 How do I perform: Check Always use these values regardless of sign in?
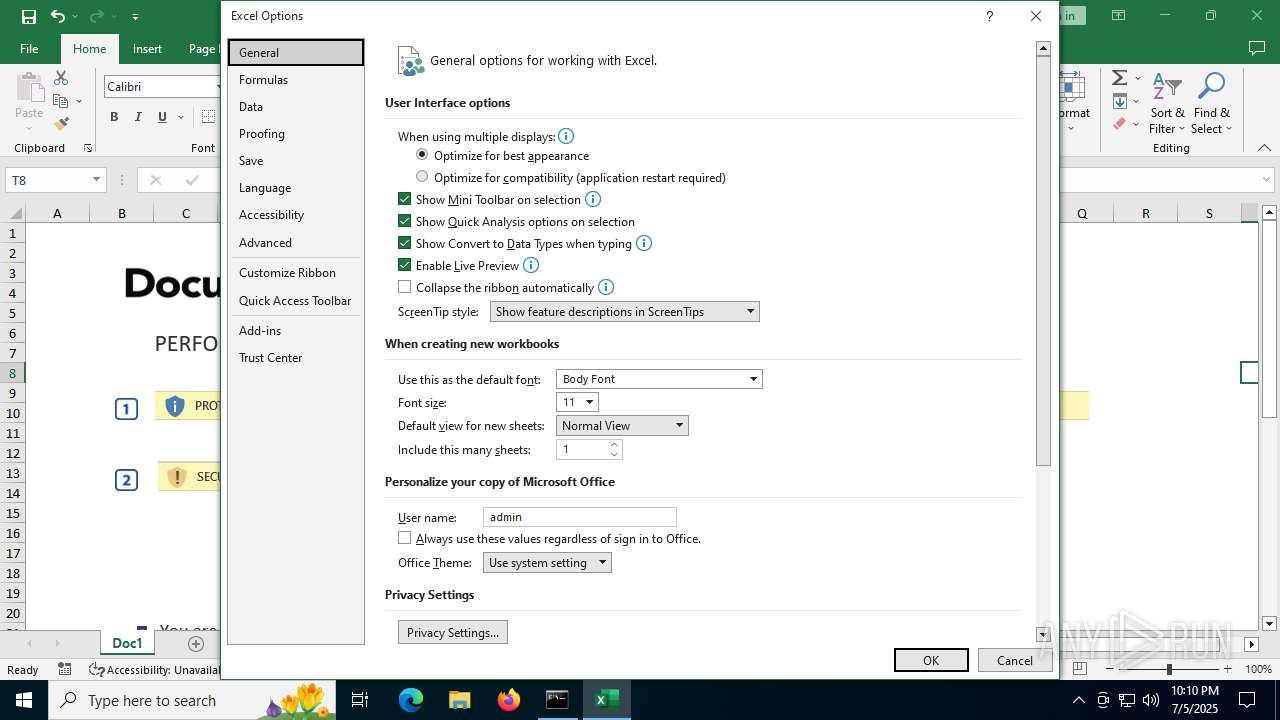[404, 538]
